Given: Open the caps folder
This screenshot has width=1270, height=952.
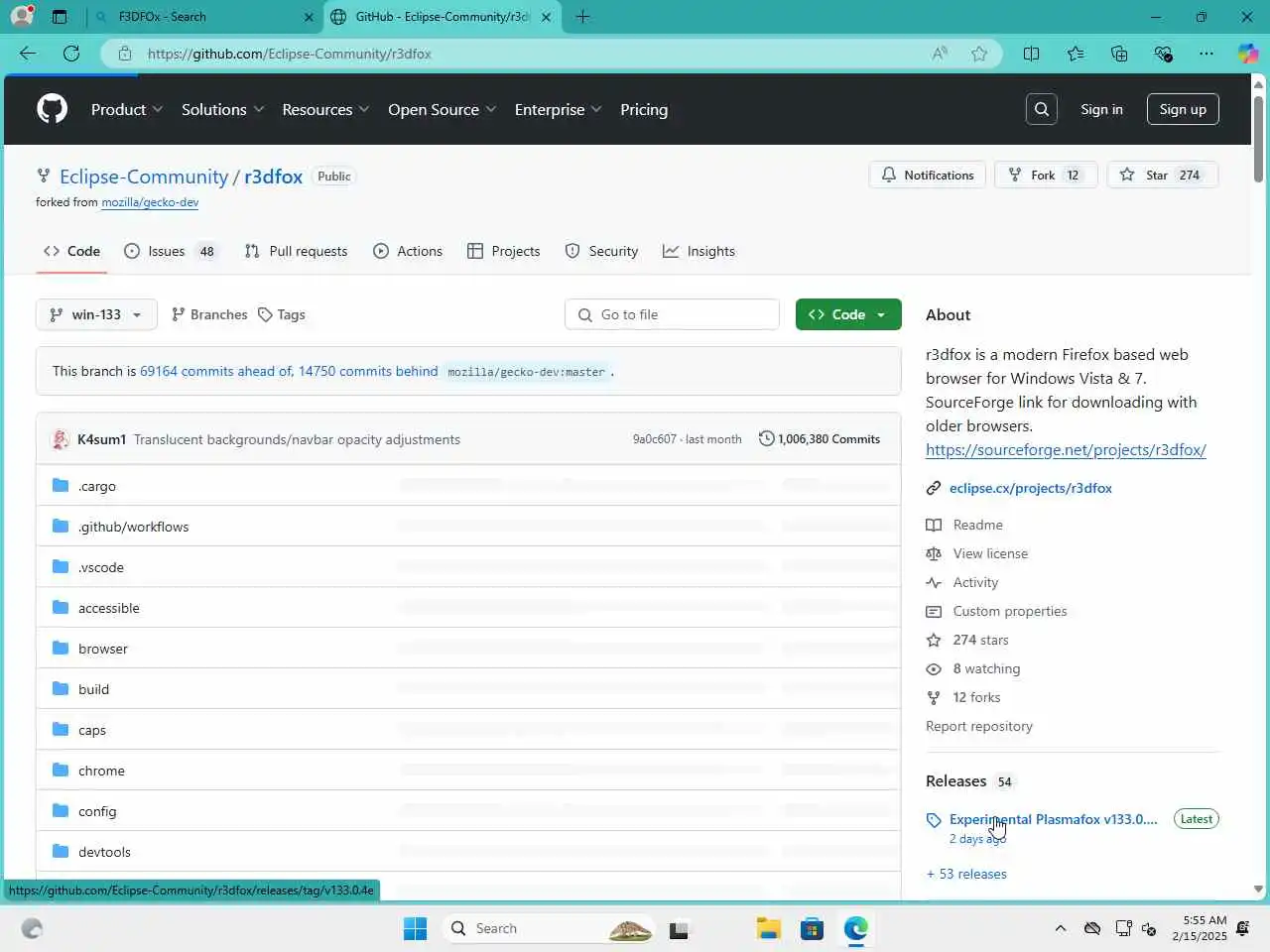Looking at the screenshot, I should pos(92,730).
